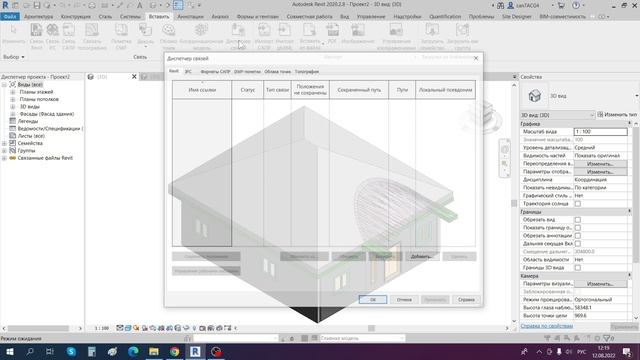Open Google Chrome from the taskbar

174,351
